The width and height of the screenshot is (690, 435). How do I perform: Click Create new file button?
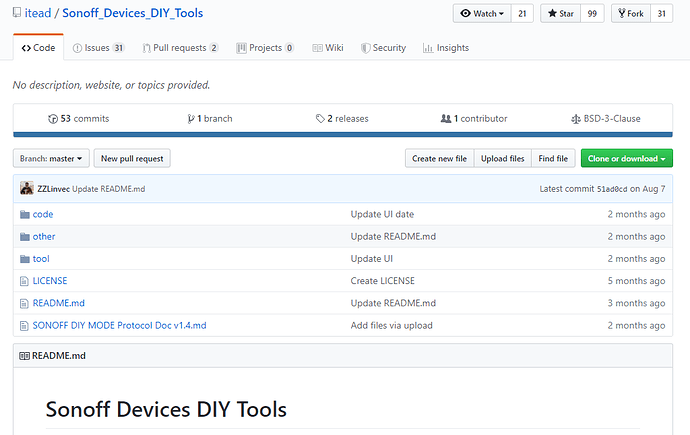439,158
